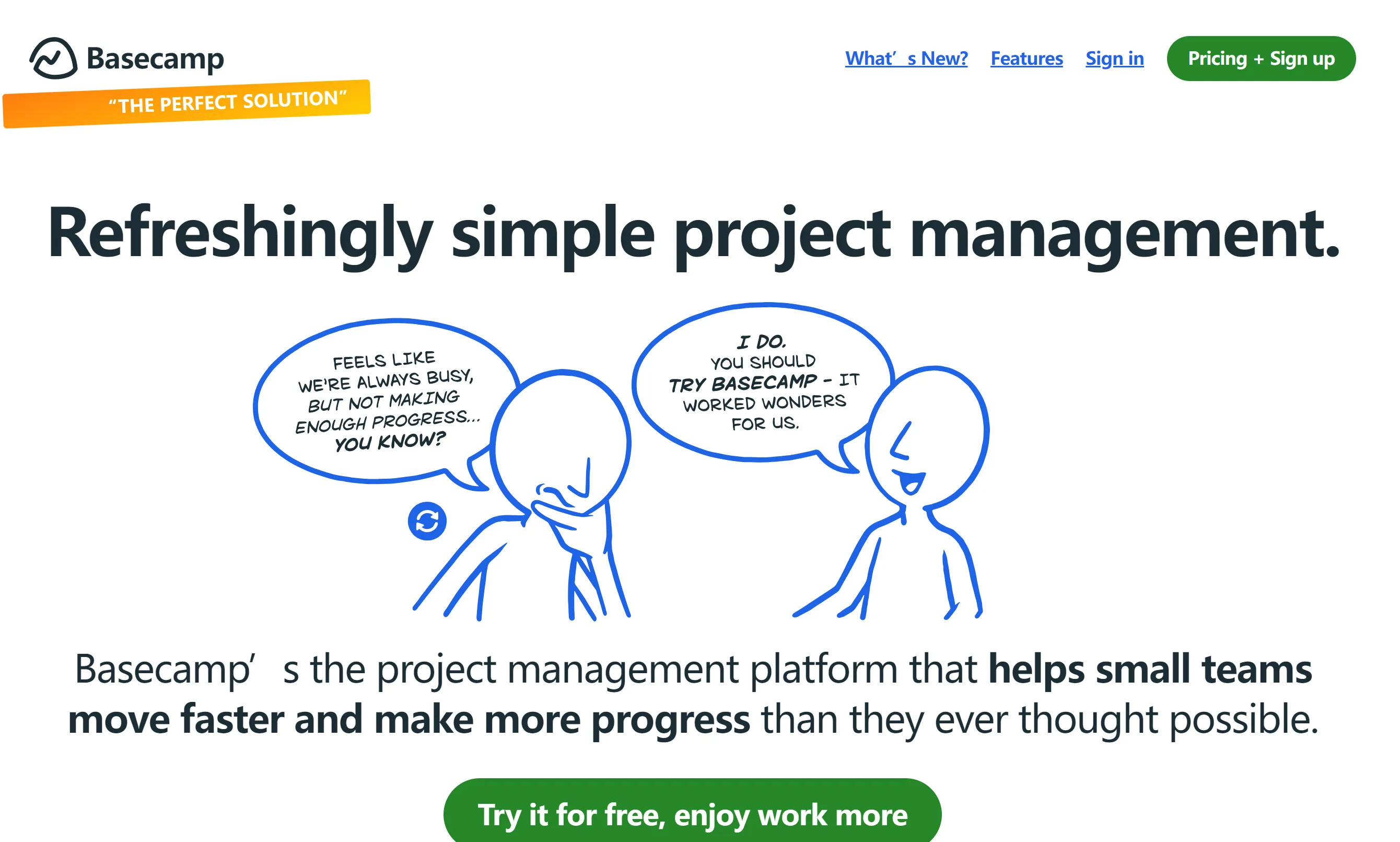Open the What's New page

click(904, 57)
